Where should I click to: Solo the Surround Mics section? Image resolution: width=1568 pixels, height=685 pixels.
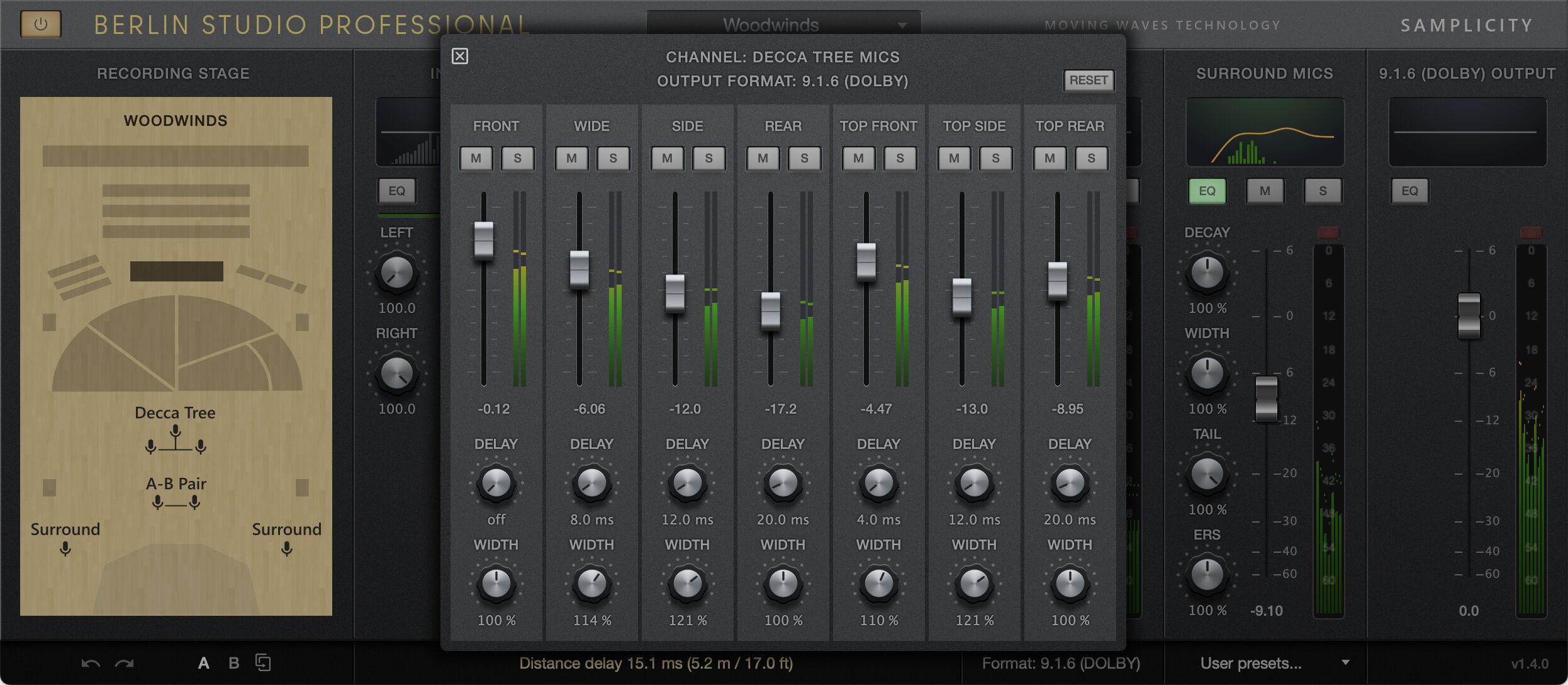(x=1323, y=191)
